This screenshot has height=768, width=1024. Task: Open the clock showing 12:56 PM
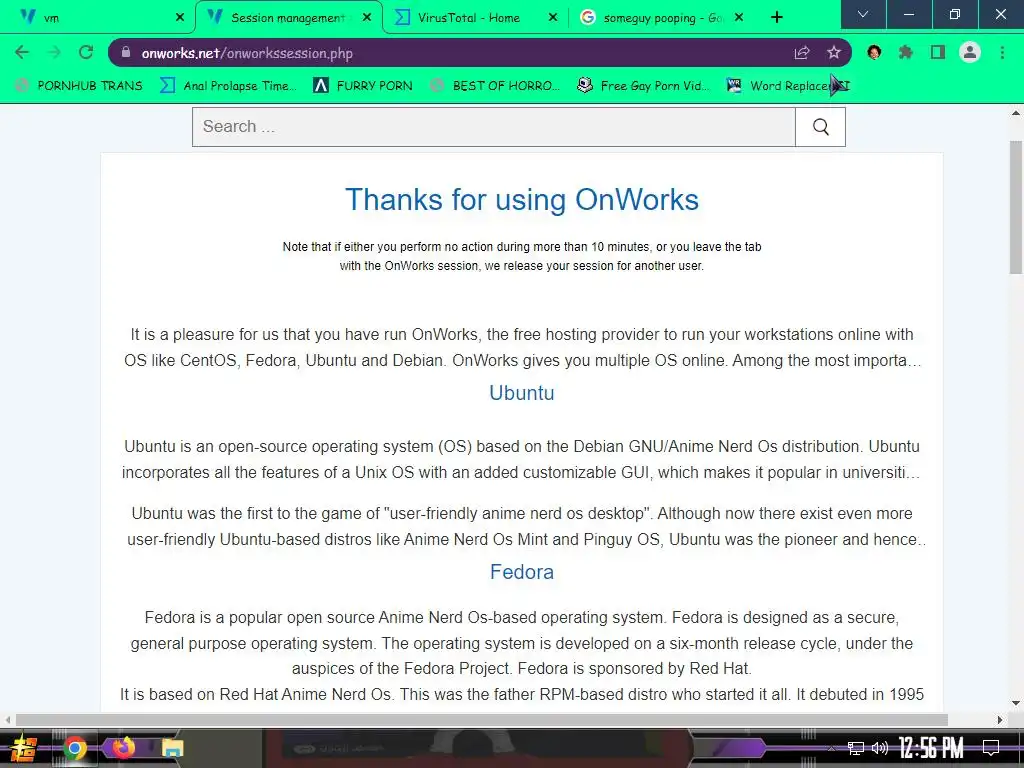(x=931, y=748)
